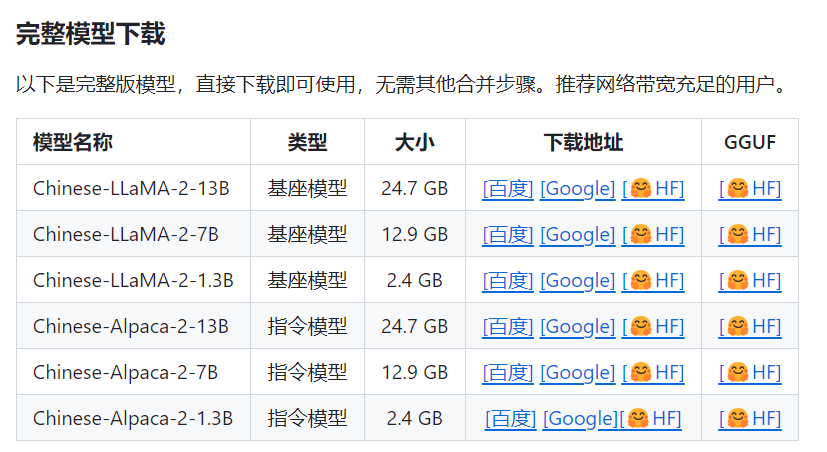The width and height of the screenshot is (827, 452).
Task: Open GGUF HF link for Chinese-Alpaca-2-1.3B
Action: [x=750, y=419]
